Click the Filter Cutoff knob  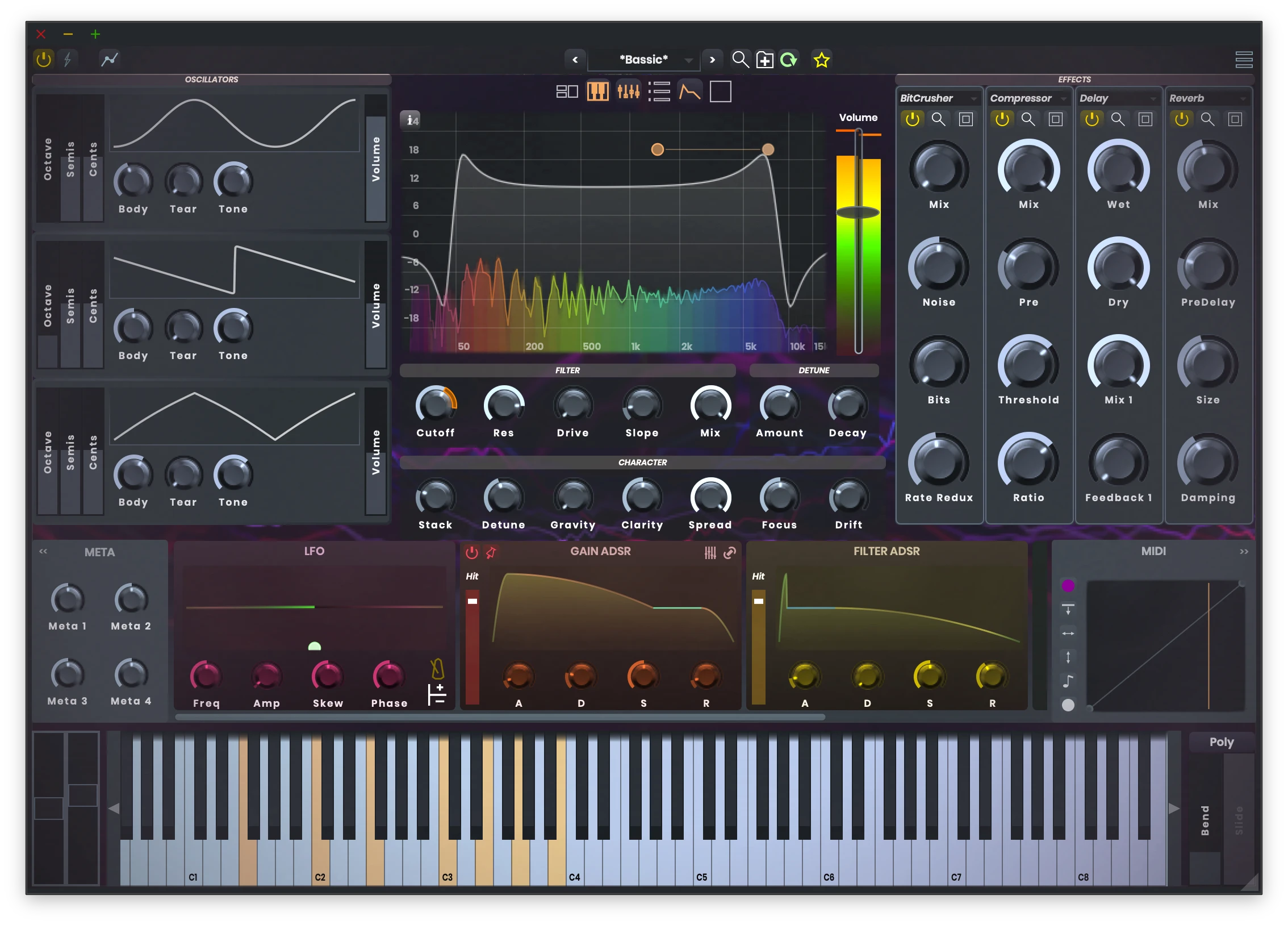436,405
